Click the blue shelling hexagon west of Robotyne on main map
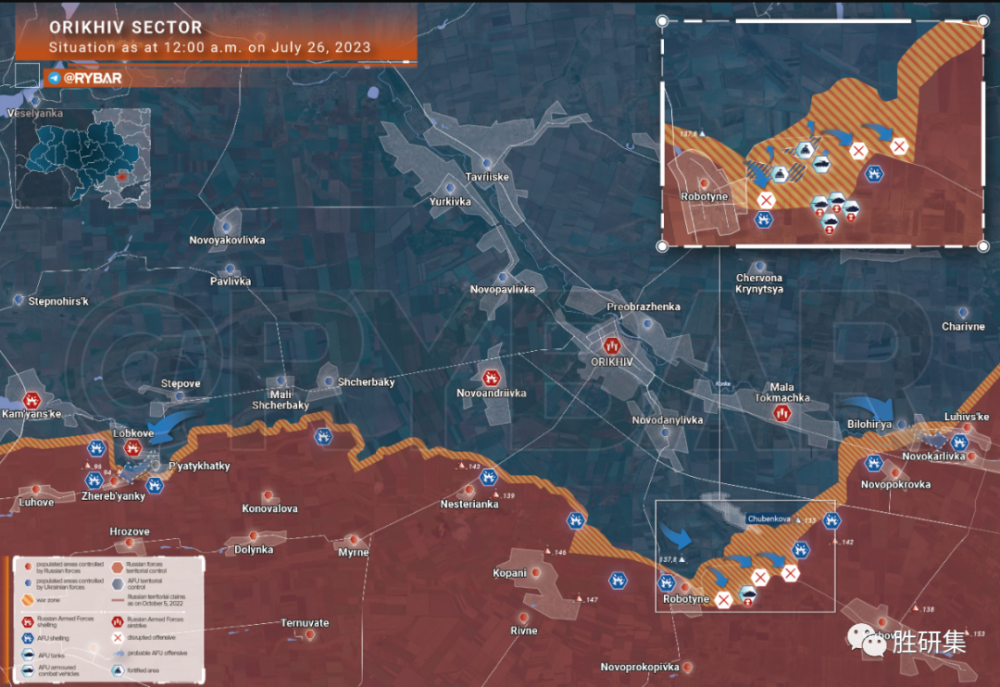The width and height of the screenshot is (1000, 687). pos(666,582)
